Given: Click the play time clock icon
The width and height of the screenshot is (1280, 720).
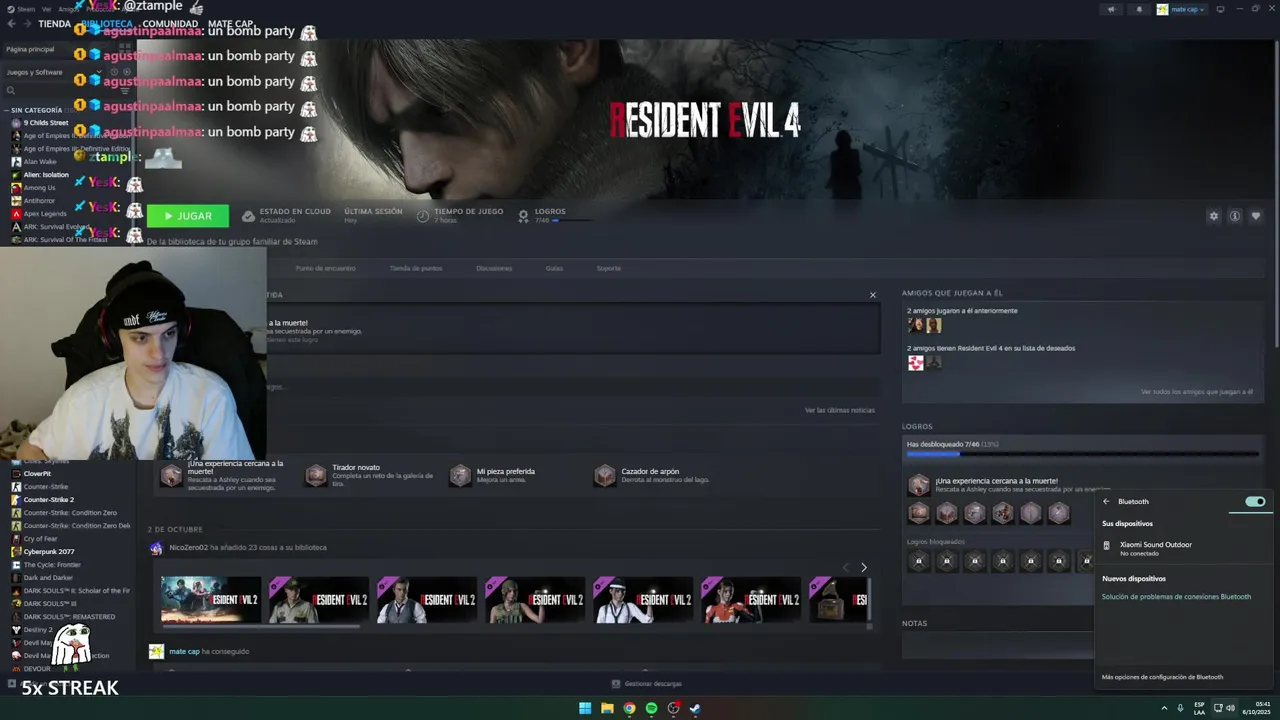Looking at the screenshot, I should click(423, 216).
